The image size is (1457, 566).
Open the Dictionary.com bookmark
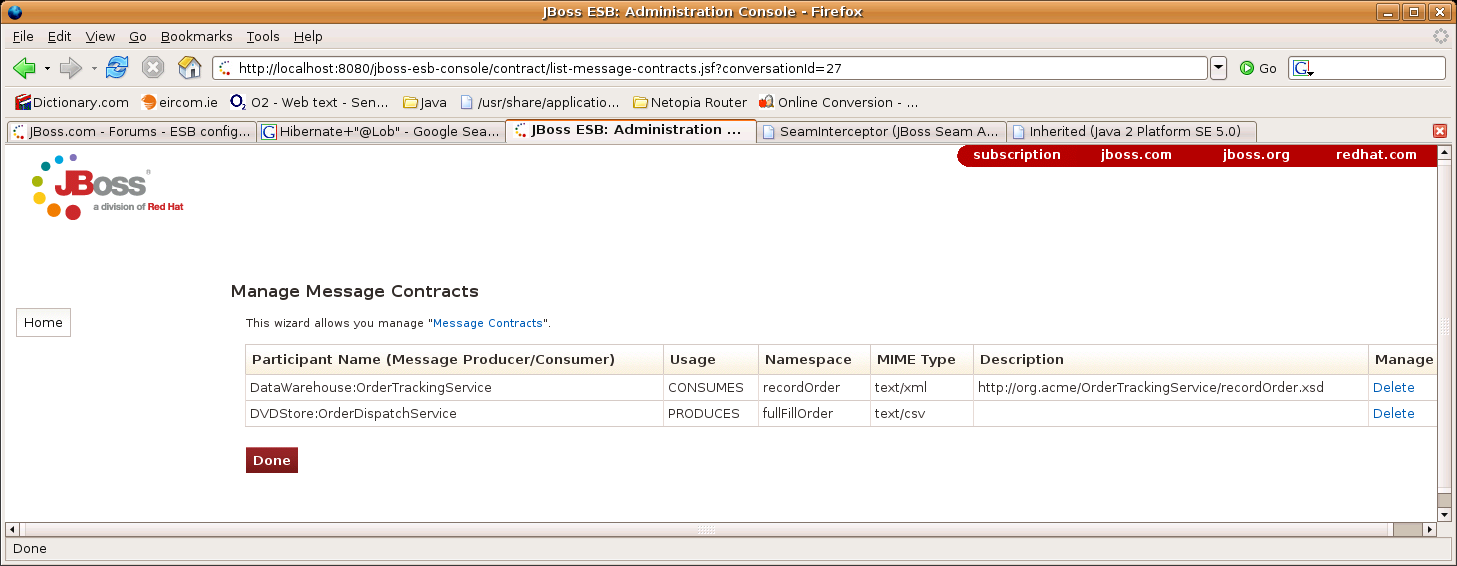pyautogui.click(x=72, y=102)
